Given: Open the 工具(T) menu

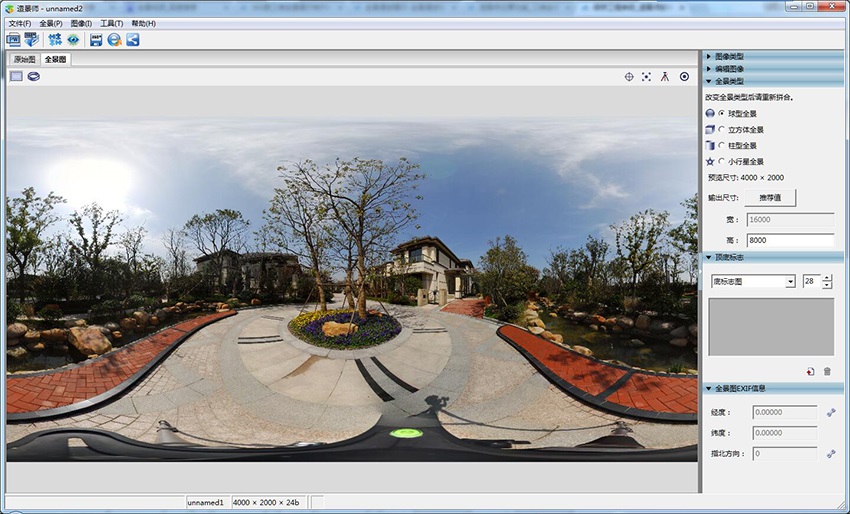Looking at the screenshot, I should coord(111,23).
